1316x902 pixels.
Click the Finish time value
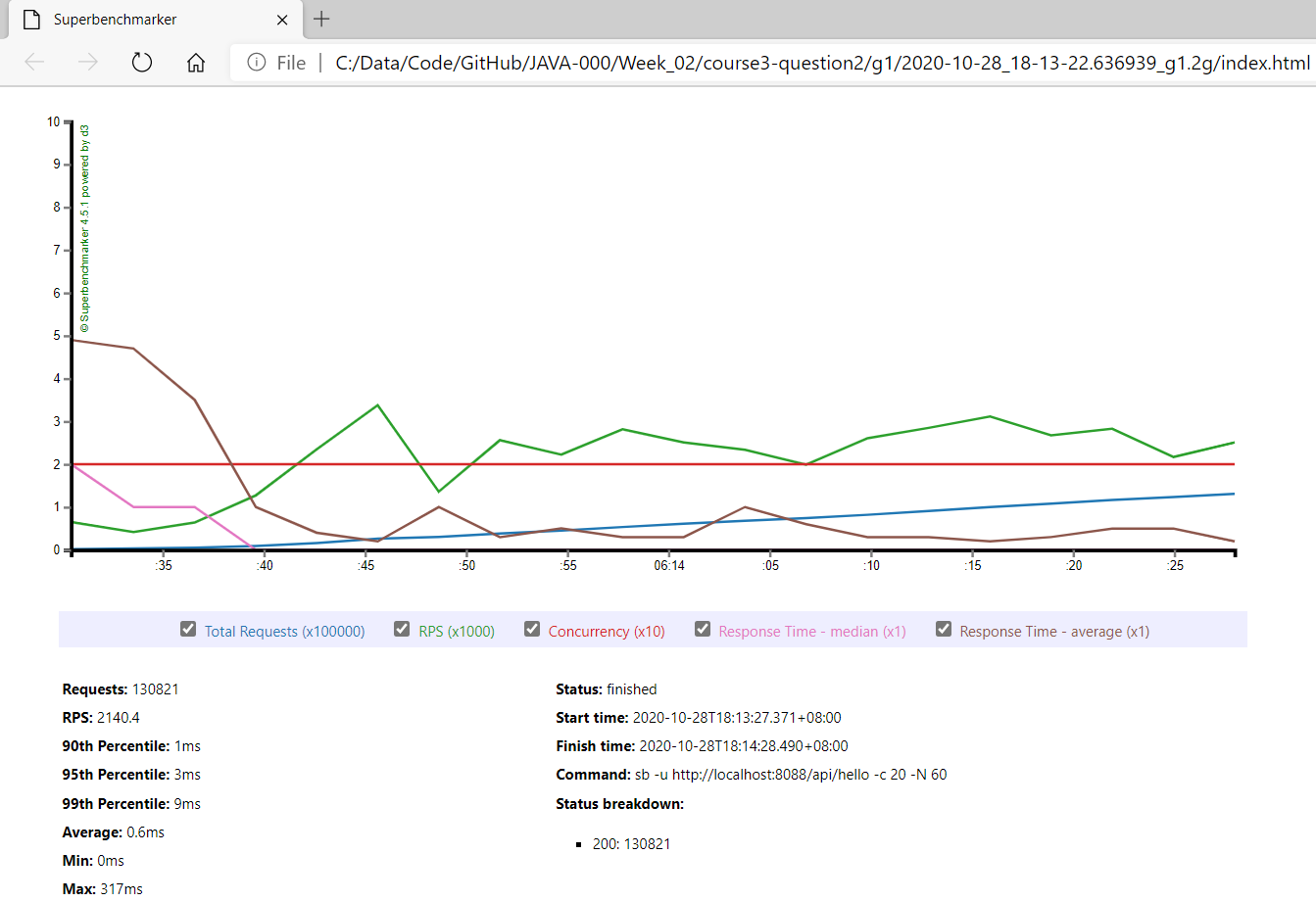[744, 746]
